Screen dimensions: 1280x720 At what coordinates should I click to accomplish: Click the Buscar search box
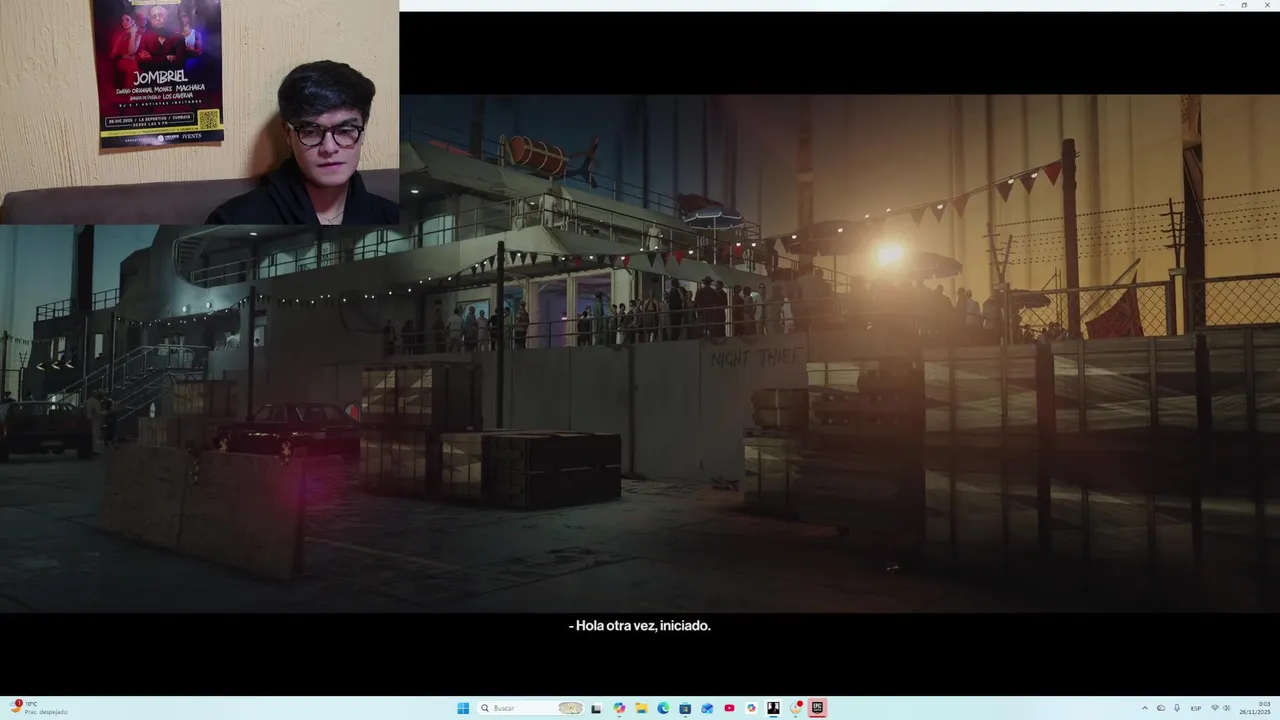(530, 708)
